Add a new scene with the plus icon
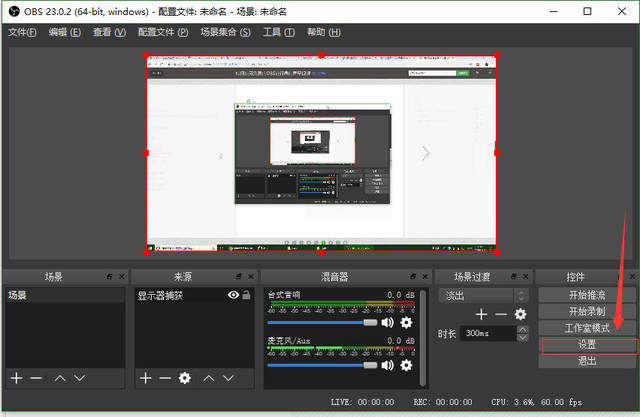The image size is (640, 417). (16, 378)
